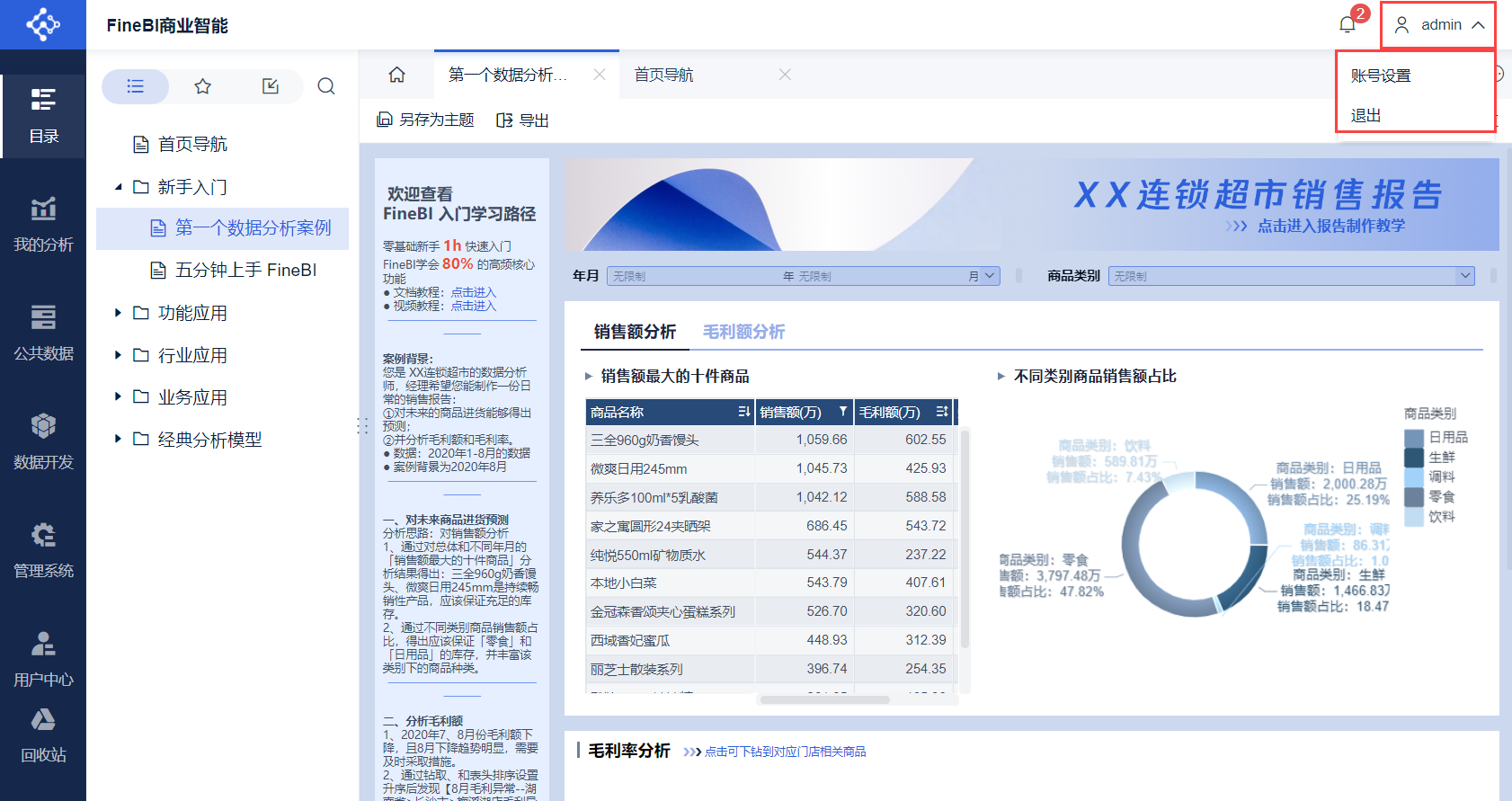Click 日用品 legend color swatch
The width and height of the screenshot is (1512, 801).
(x=1414, y=438)
